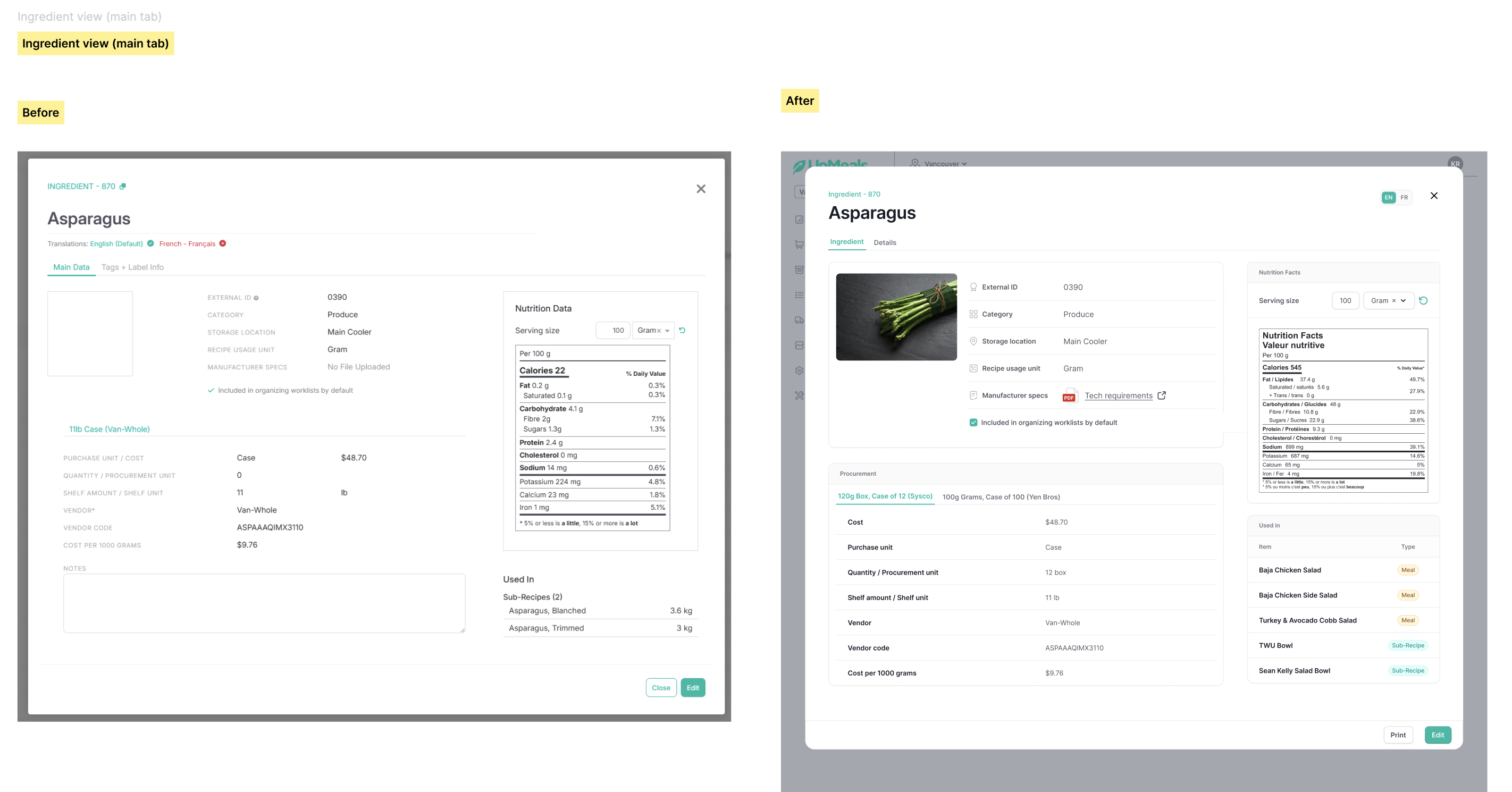Select 100g Grams, Case of 100 (Yen Bros) tab
The height and width of the screenshot is (792, 1512).
[1001, 497]
